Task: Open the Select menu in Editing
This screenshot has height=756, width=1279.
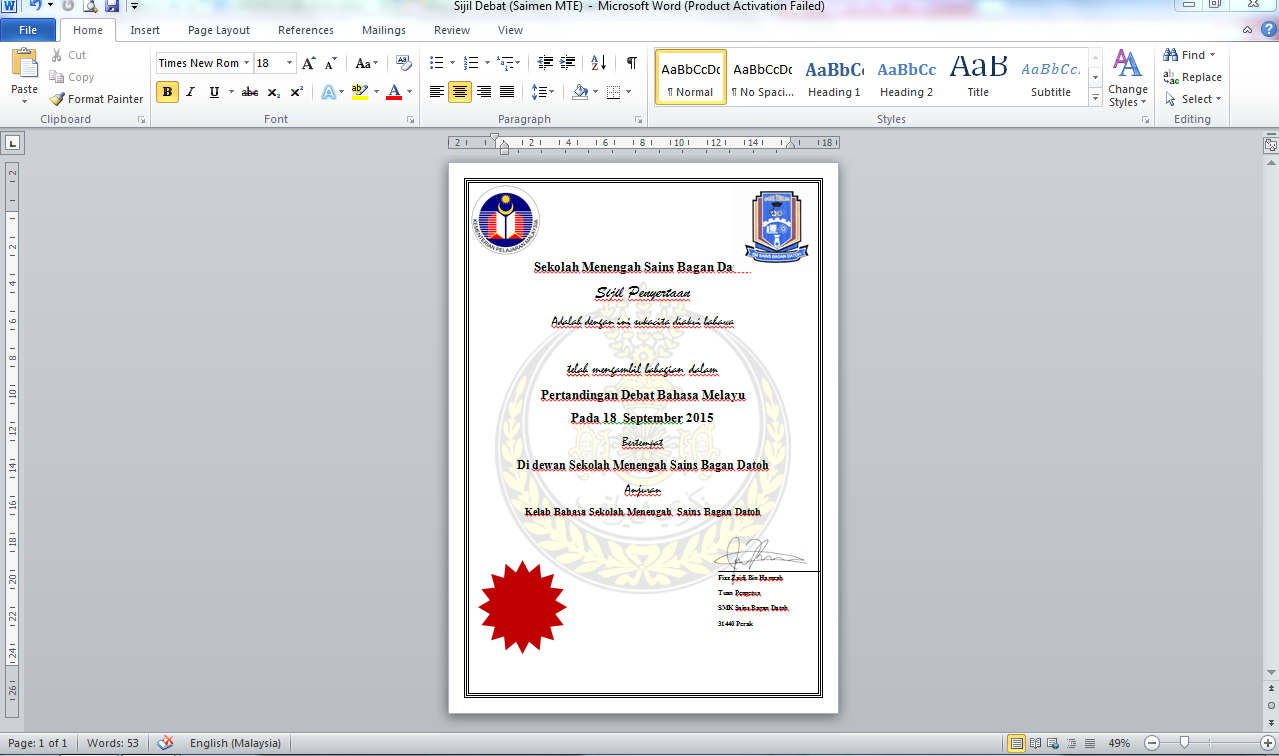Action: [x=1192, y=99]
